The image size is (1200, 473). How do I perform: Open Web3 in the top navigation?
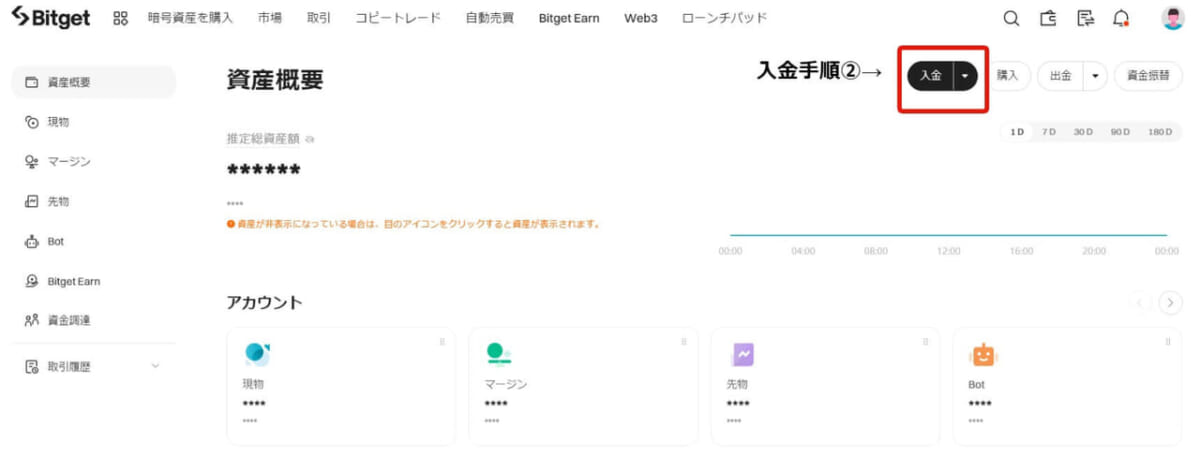[x=641, y=18]
